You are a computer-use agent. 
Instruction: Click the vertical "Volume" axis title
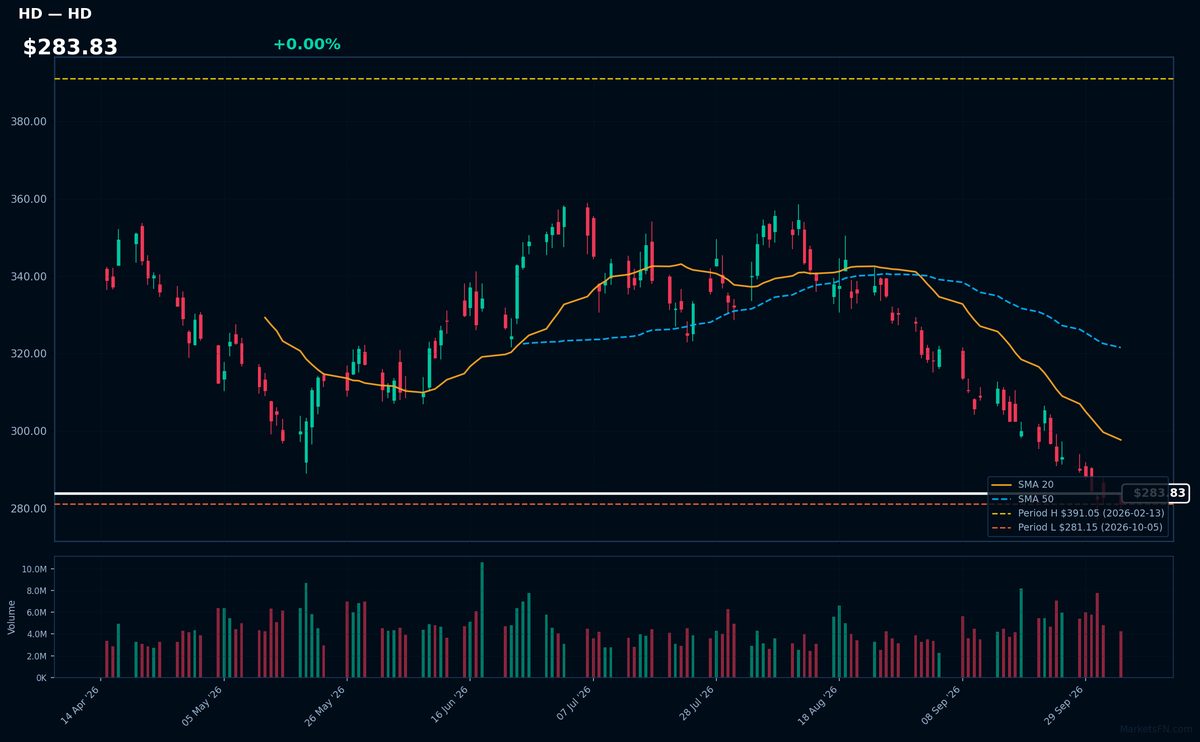point(12,617)
